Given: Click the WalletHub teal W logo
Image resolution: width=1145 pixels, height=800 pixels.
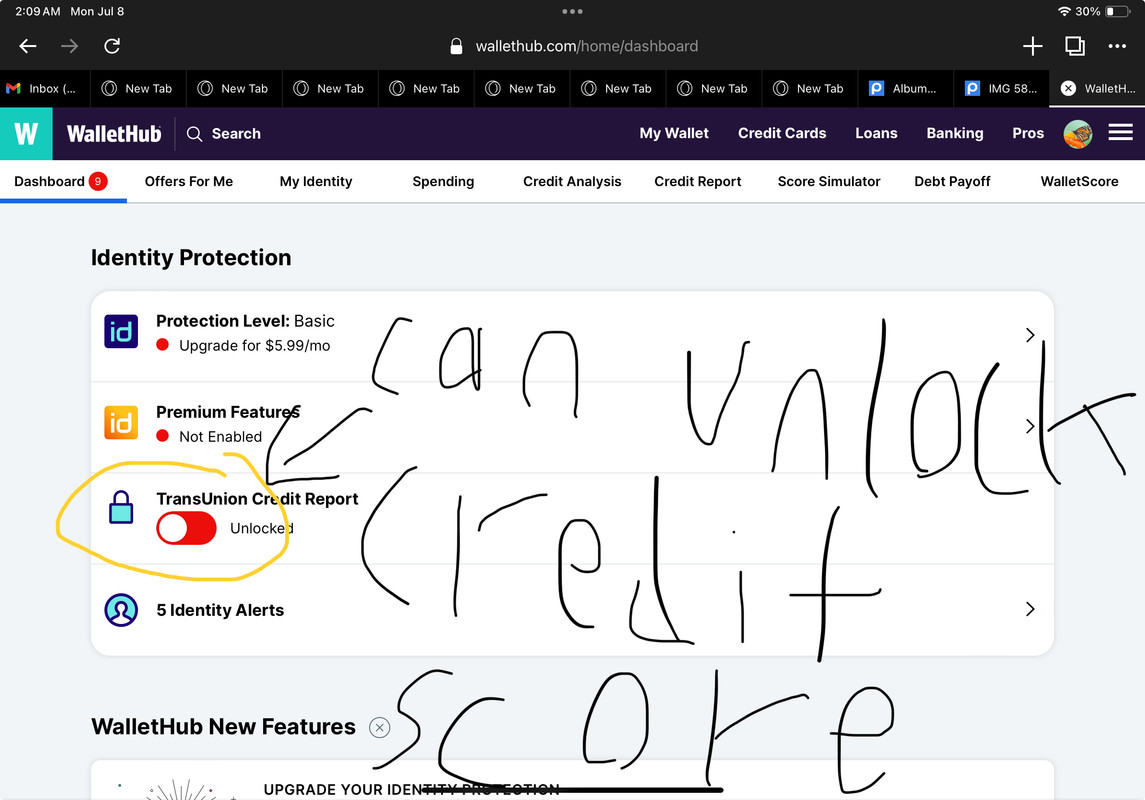Looking at the screenshot, I should 26,134.
